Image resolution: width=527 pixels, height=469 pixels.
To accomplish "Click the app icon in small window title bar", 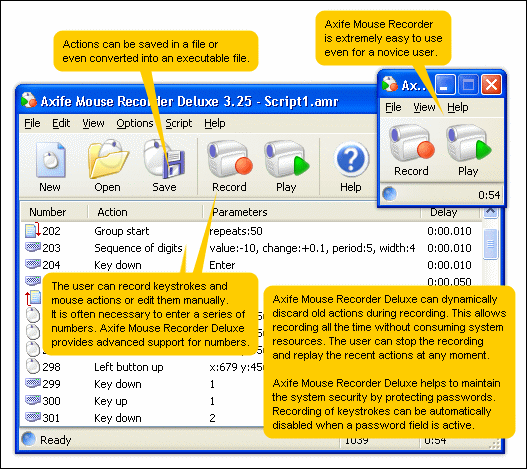I will 390,84.
